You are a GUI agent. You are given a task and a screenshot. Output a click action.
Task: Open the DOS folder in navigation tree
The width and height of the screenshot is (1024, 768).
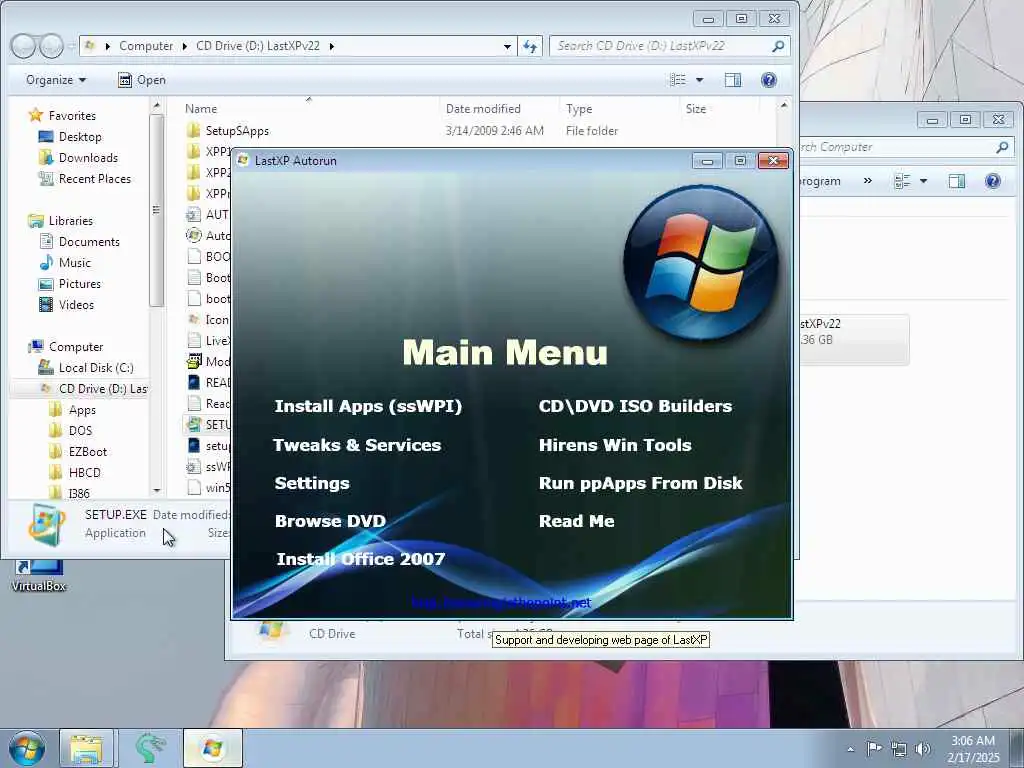tap(80, 430)
